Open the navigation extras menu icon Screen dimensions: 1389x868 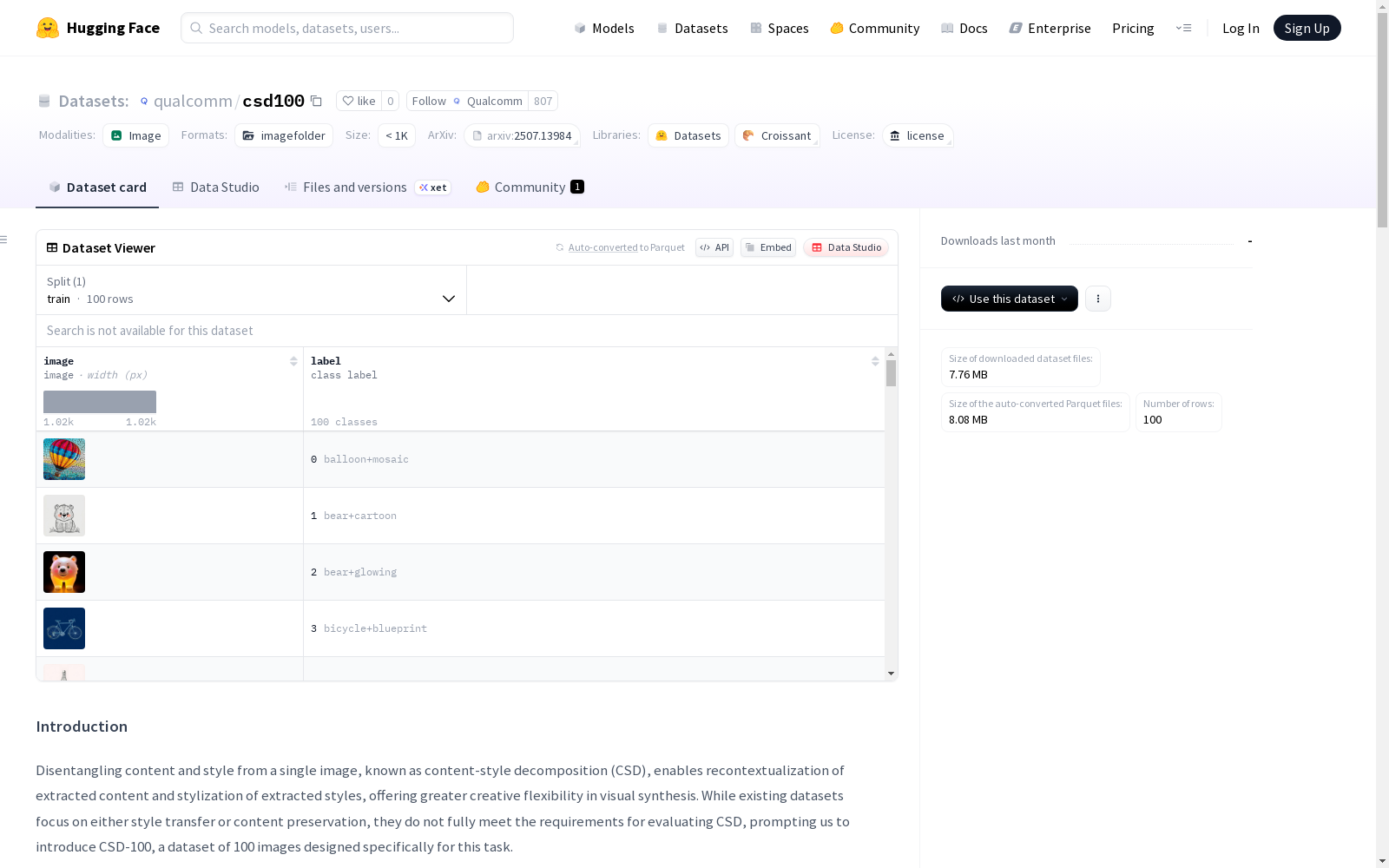pos(1183,28)
